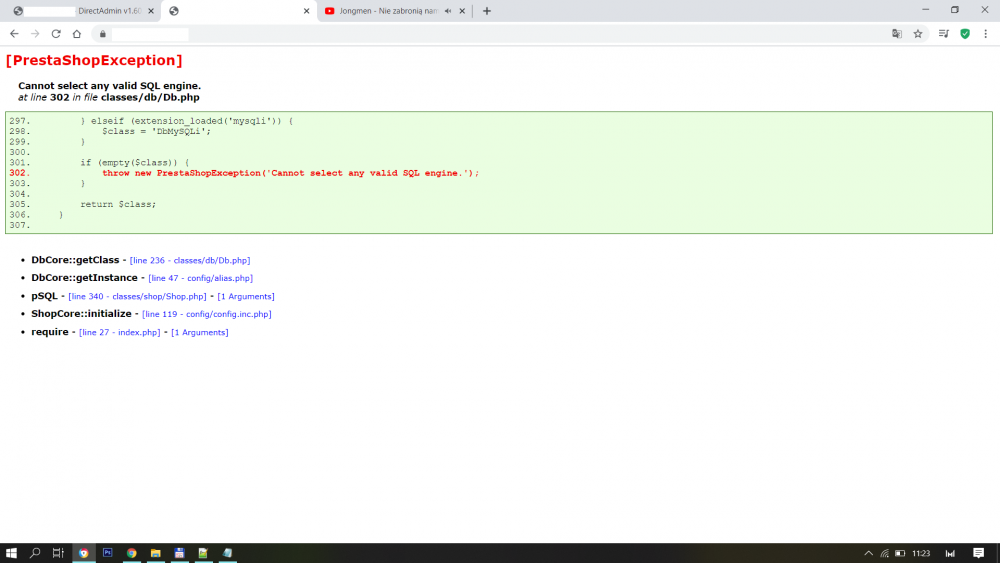The height and width of the screenshot is (563, 1000).
Task: Open Windows taskbar search
Action: (35, 553)
